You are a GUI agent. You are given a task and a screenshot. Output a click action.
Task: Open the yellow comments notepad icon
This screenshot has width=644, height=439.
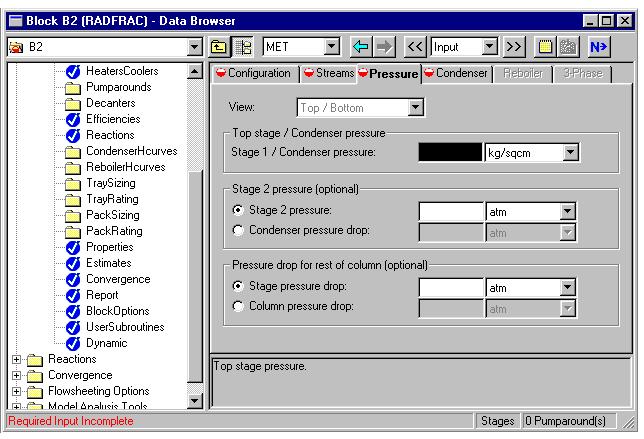coord(545,47)
